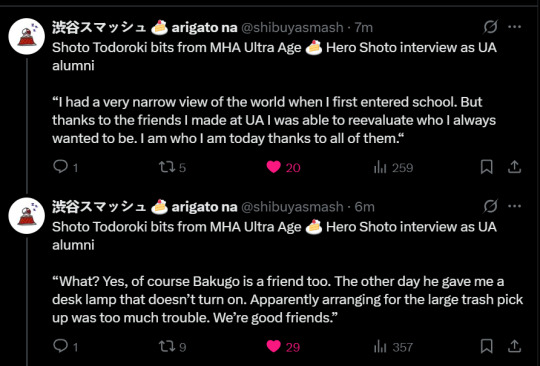This screenshot has width=540, height=366.
Task: Share the first tweet
Action: (x=514, y=167)
